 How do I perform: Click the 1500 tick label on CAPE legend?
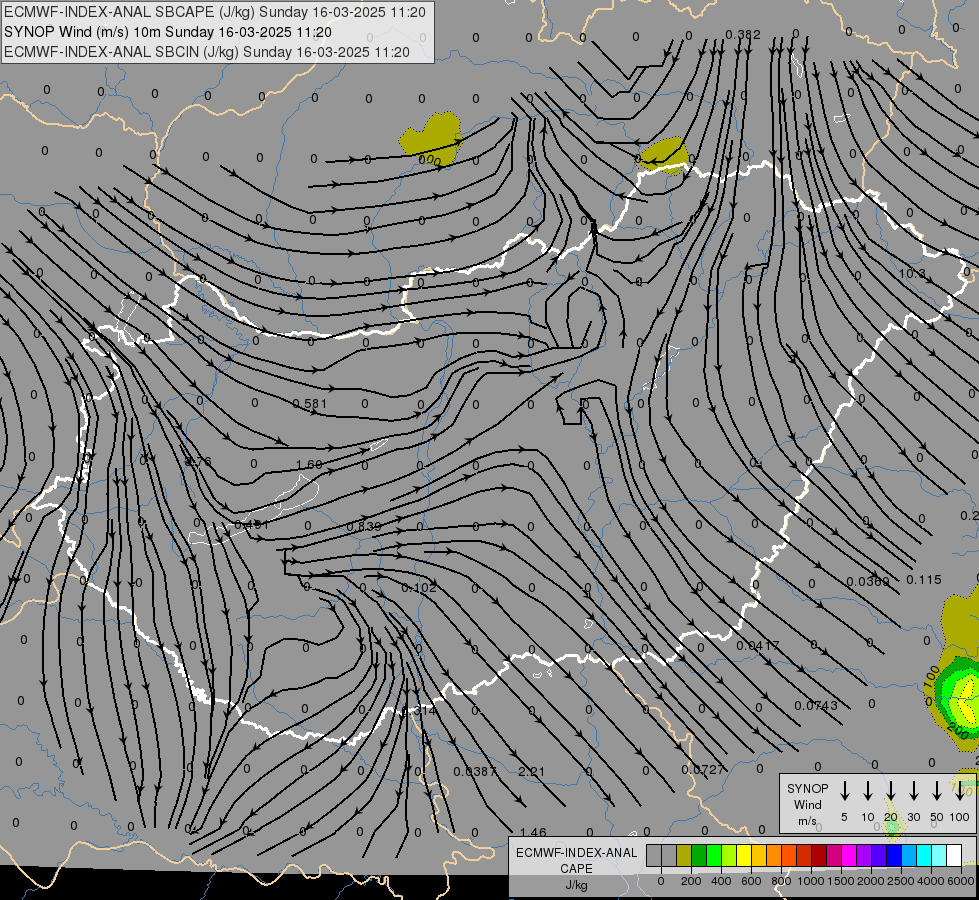pos(841,881)
